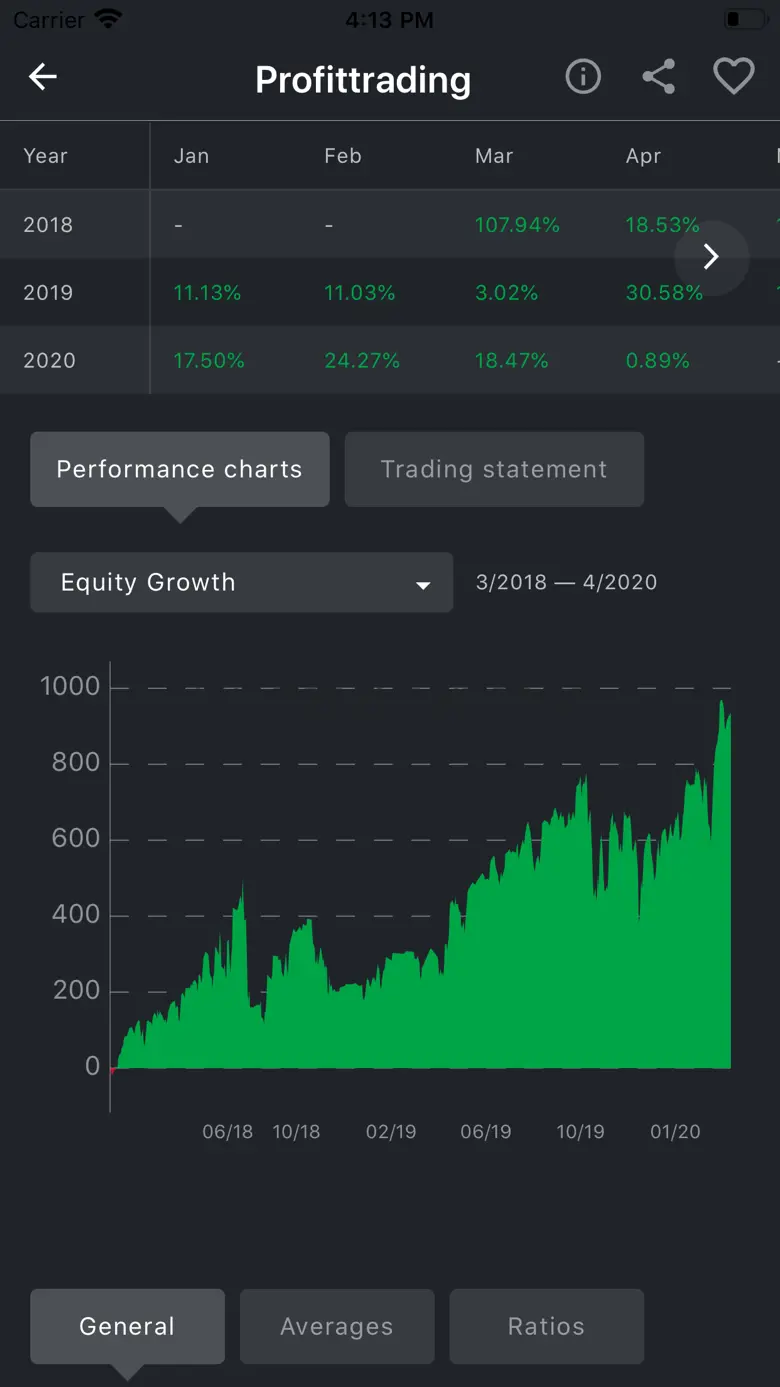
Task: Select the Ratios tab
Action: 546,1326
